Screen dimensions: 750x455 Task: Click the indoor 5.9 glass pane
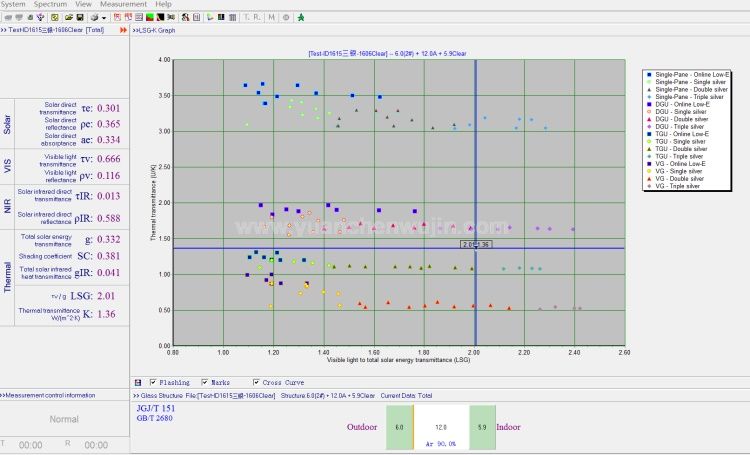(x=482, y=427)
